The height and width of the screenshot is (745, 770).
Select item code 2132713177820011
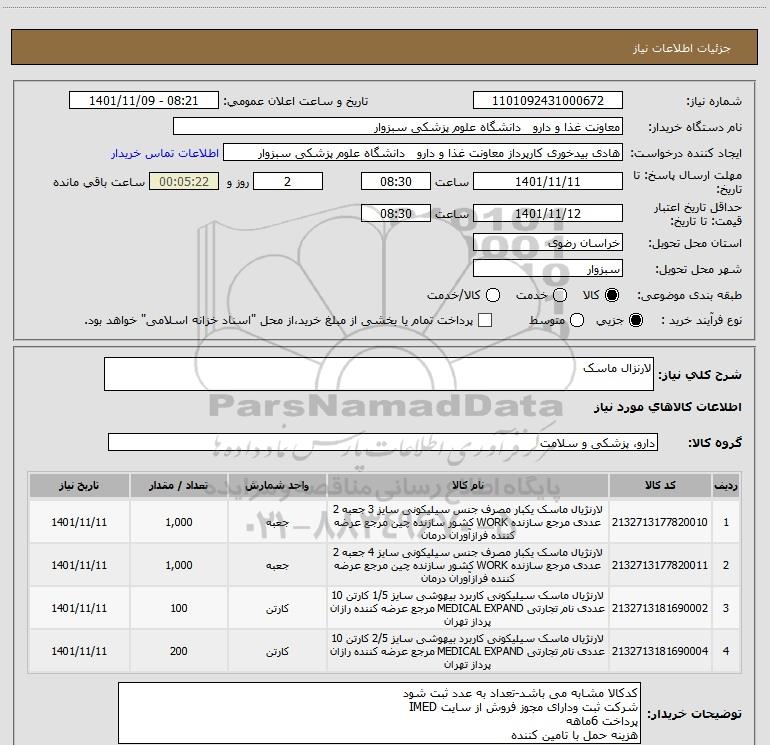[x=660, y=565]
